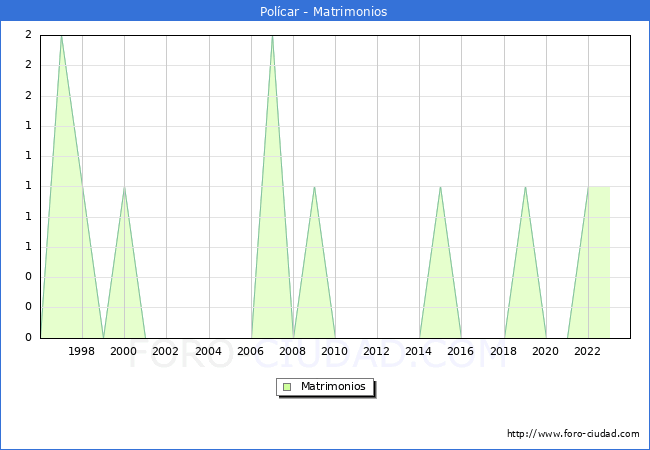Screen dimensions: 650x450
Task: Select the 2002 x-axis label
Action: (x=165, y=351)
